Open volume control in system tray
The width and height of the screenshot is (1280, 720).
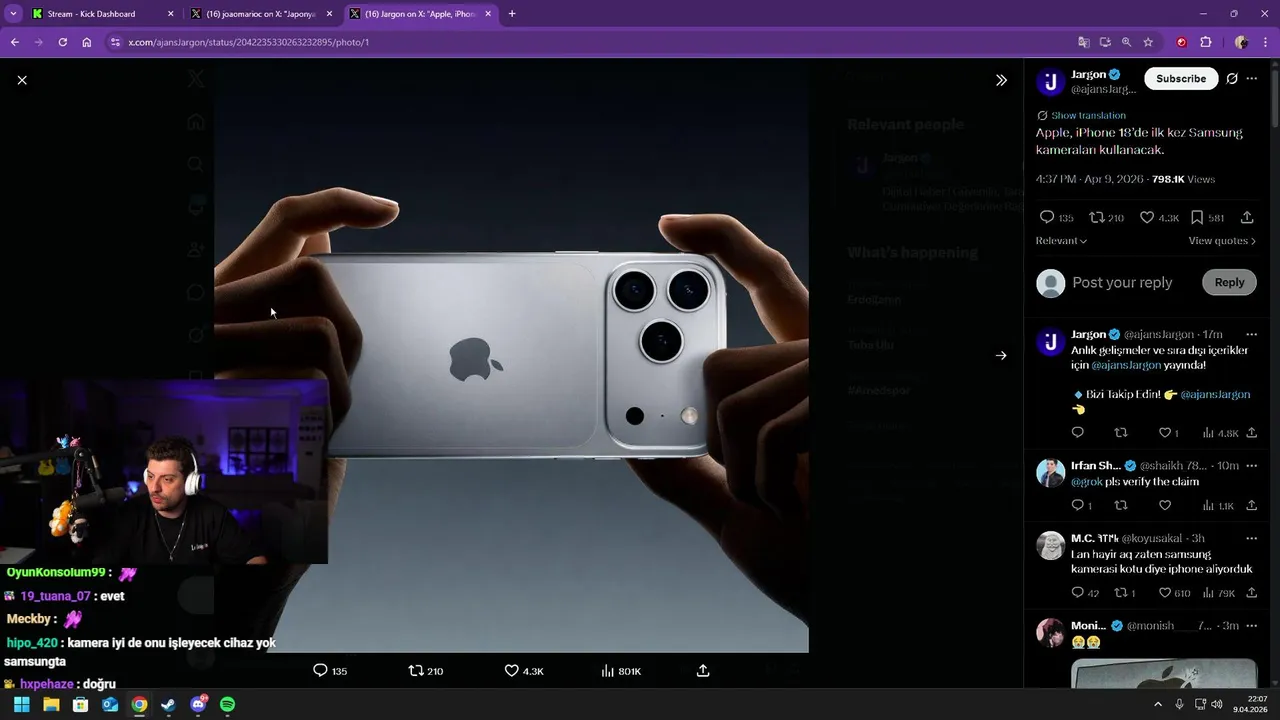pyautogui.click(x=1217, y=704)
